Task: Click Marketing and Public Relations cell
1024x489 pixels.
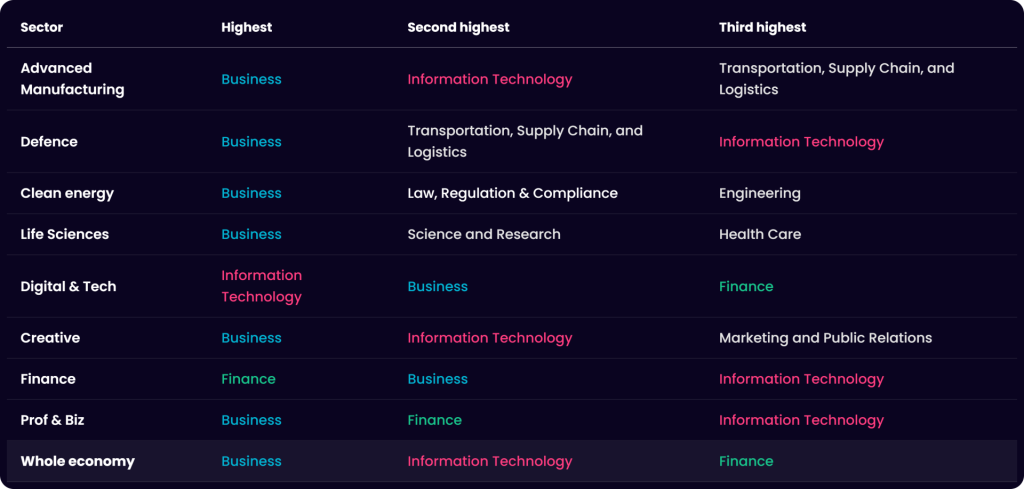Action: pyautogui.click(x=825, y=338)
